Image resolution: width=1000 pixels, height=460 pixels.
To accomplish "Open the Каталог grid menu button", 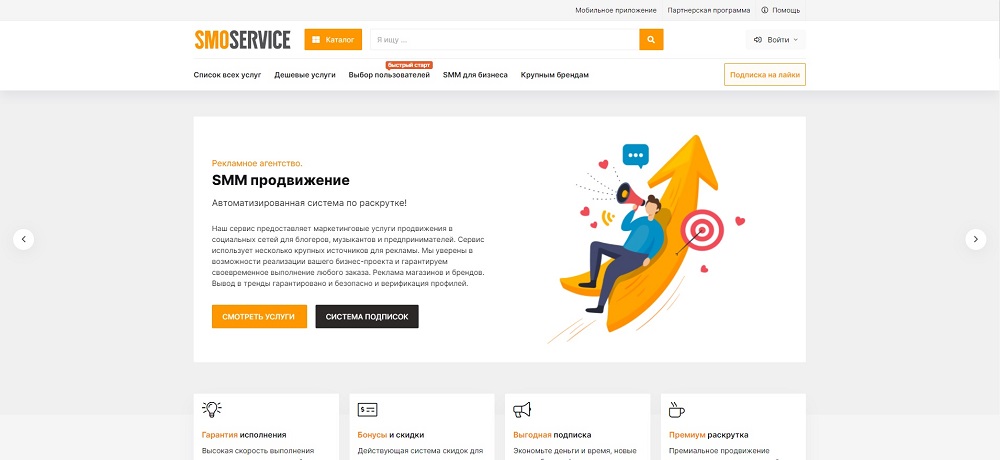I will pyautogui.click(x=333, y=40).
